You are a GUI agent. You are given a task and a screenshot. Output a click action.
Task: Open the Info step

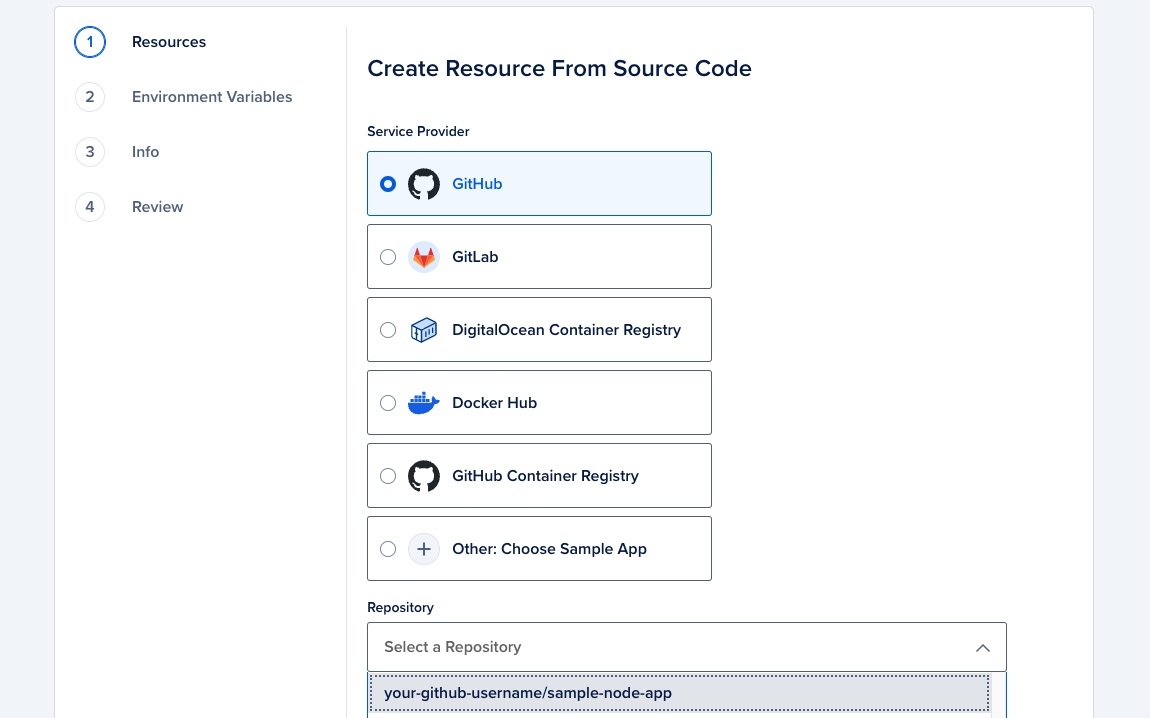tap(145, 152)
